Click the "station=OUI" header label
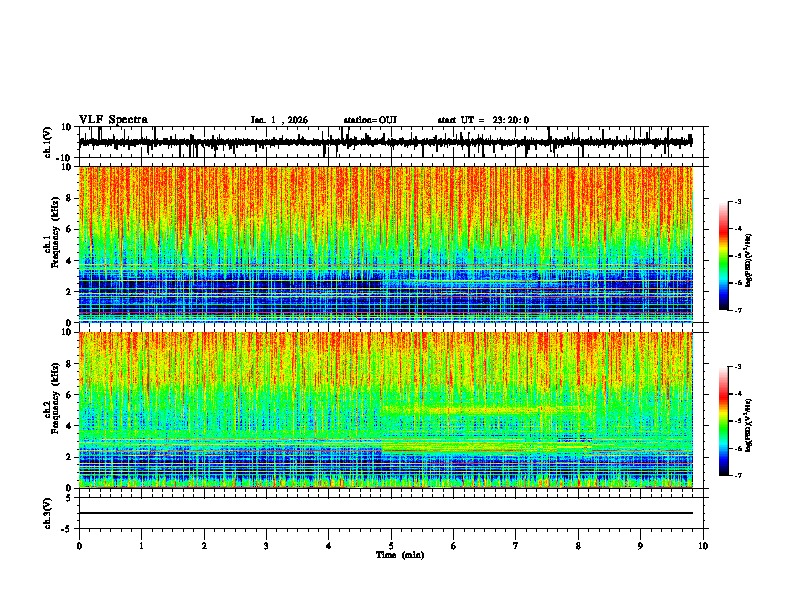The width and height of the screenshot is (792, 612). 370,120
